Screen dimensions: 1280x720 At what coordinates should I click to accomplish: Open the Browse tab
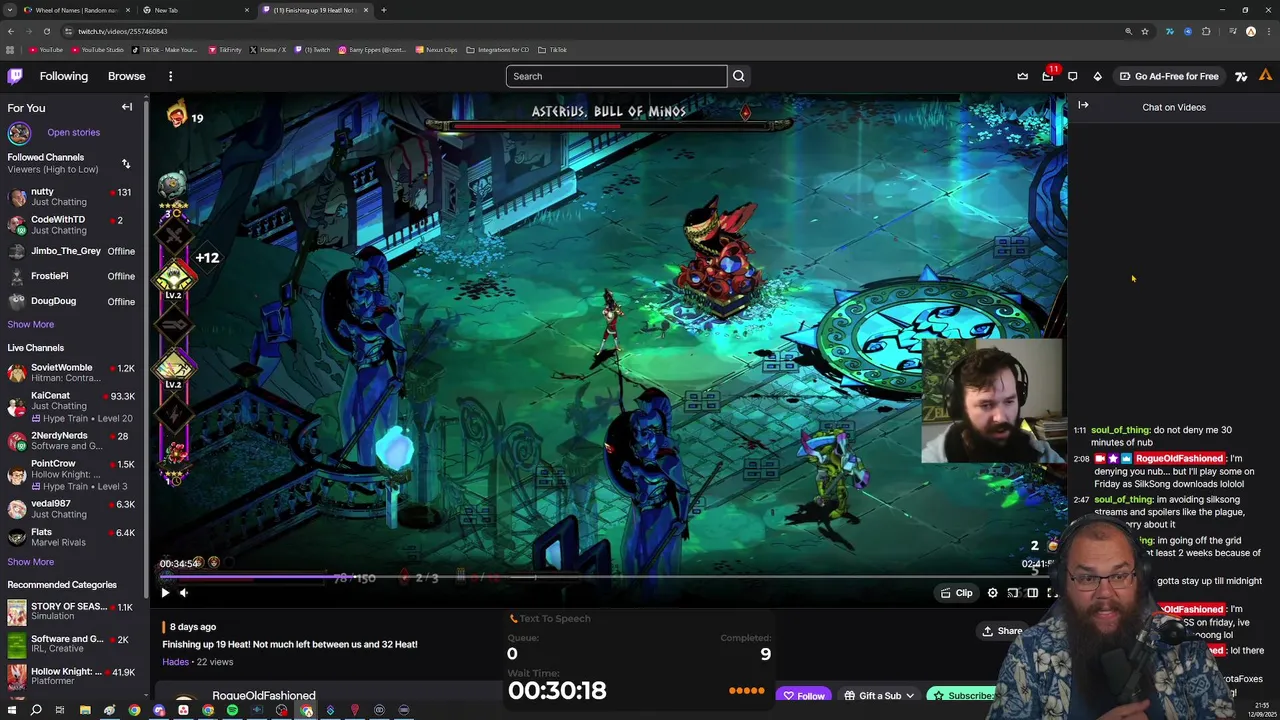tap(127, 76)
